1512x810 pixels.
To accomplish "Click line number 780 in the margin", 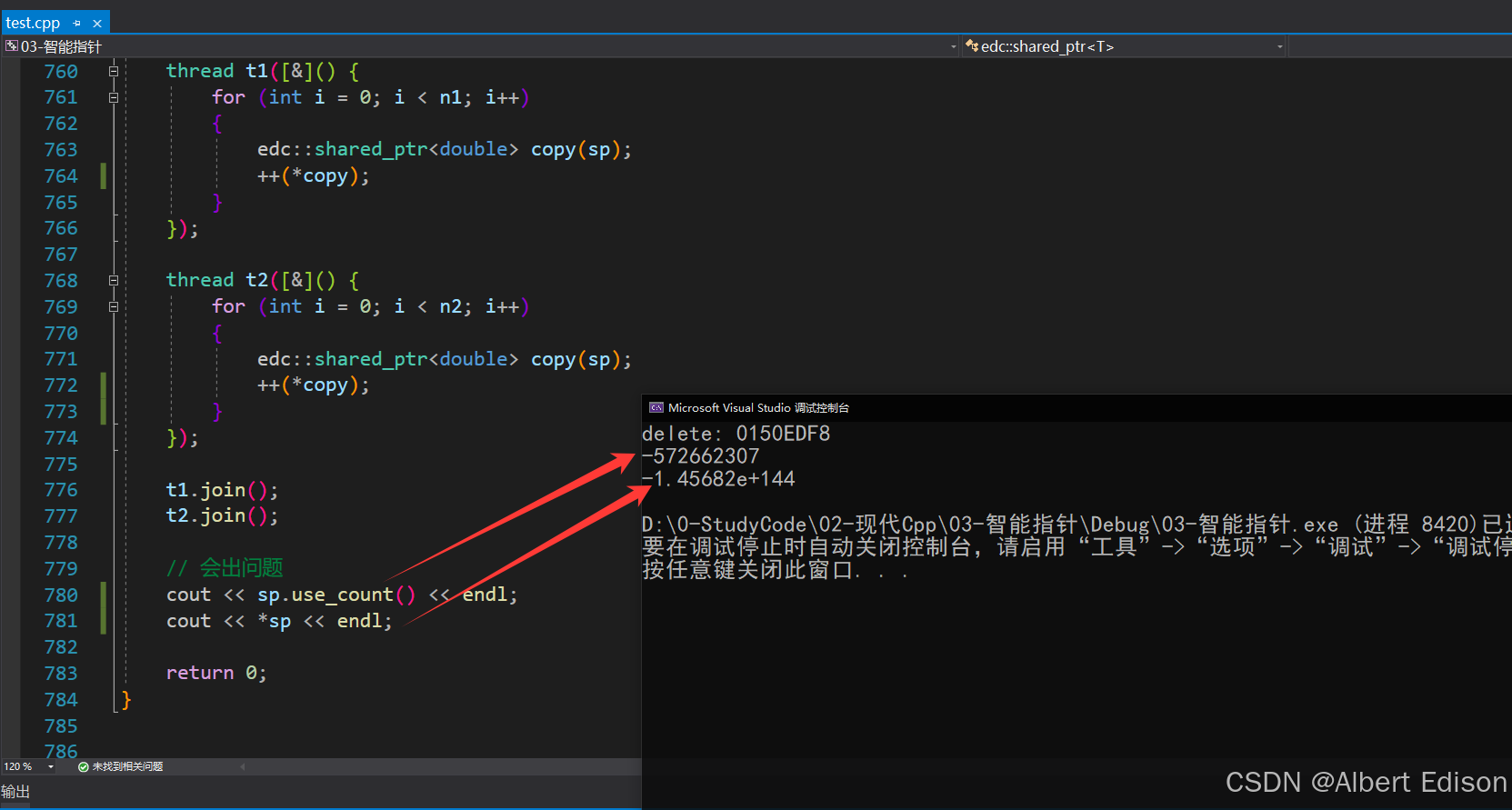I will [61, 595].
